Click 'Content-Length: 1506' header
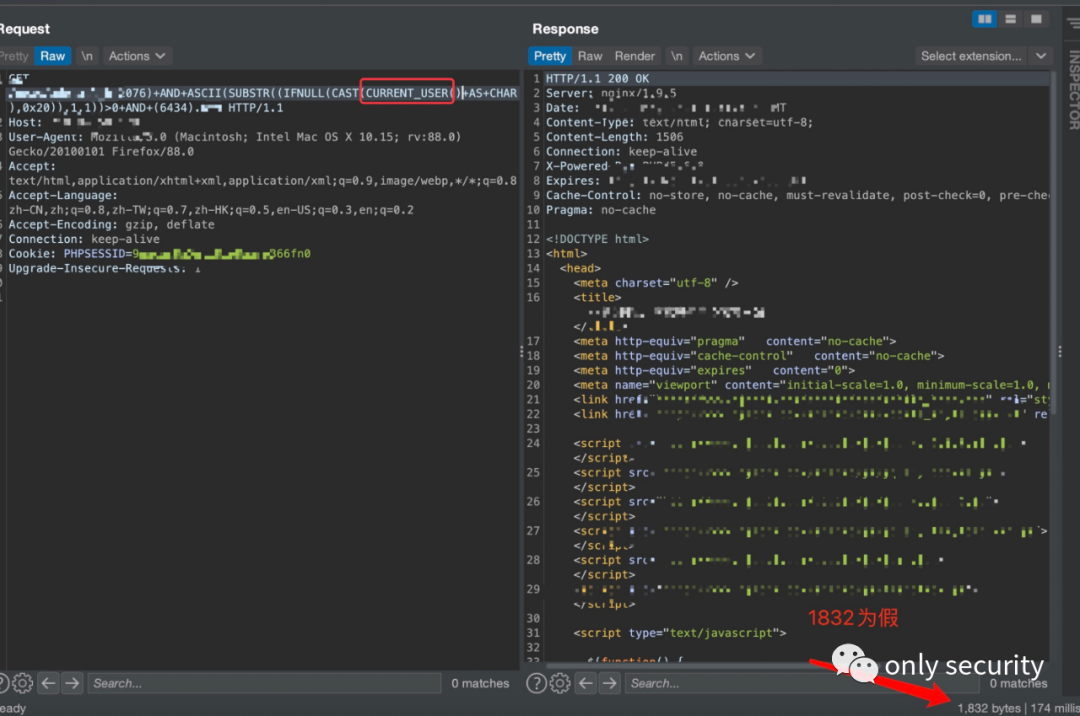This screenshot has height=716, width=1080. point(614,137)
